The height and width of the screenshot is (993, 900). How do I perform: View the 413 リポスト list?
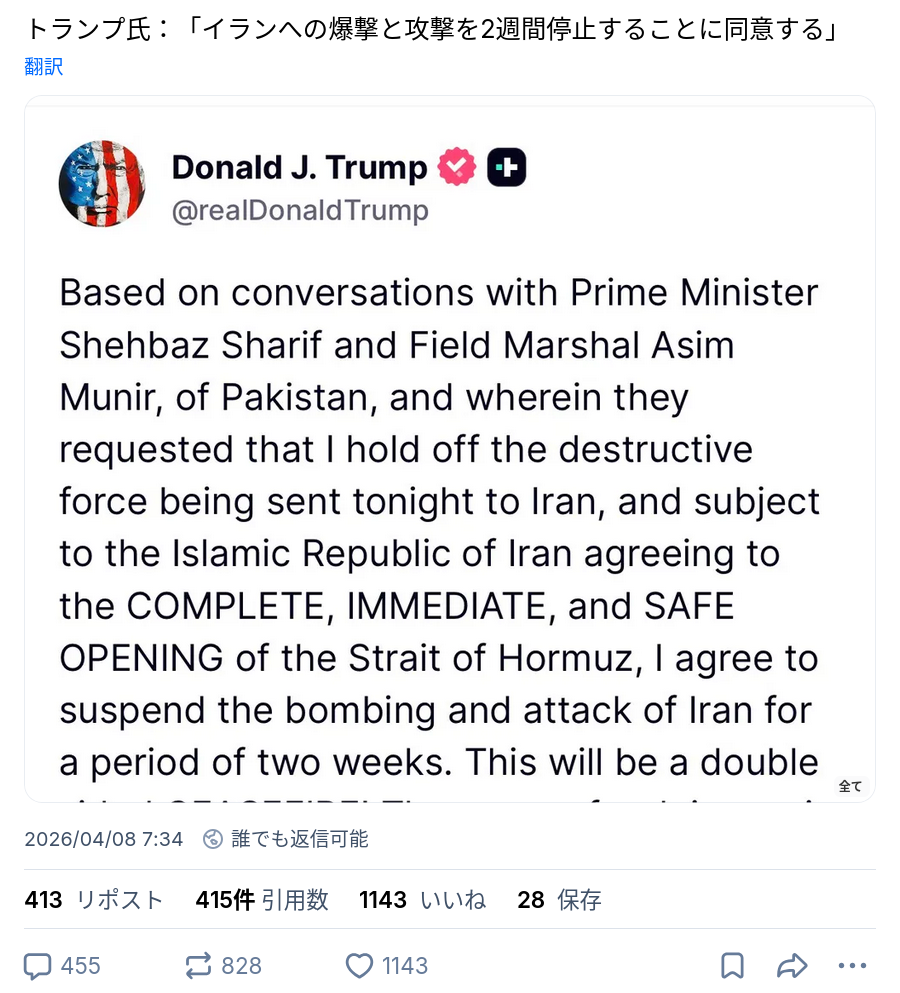coord(93,899)
